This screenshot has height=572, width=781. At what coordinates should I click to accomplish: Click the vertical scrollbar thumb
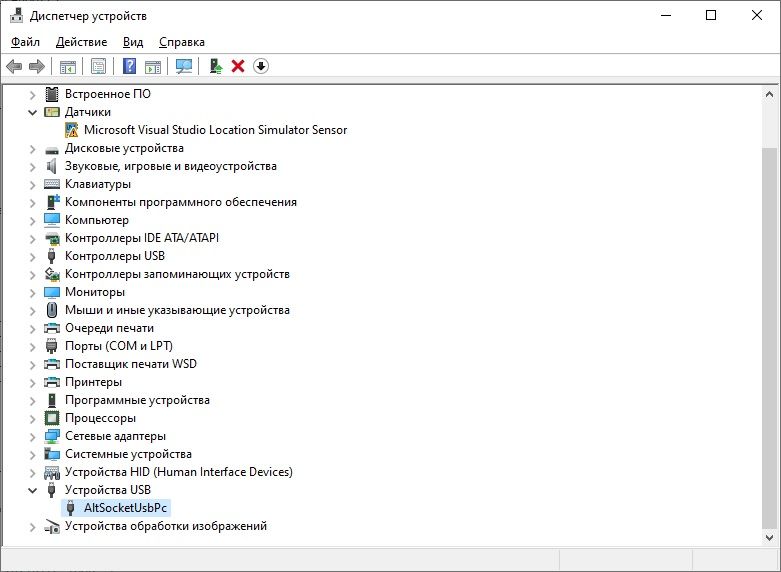click(x=769, y=339)
